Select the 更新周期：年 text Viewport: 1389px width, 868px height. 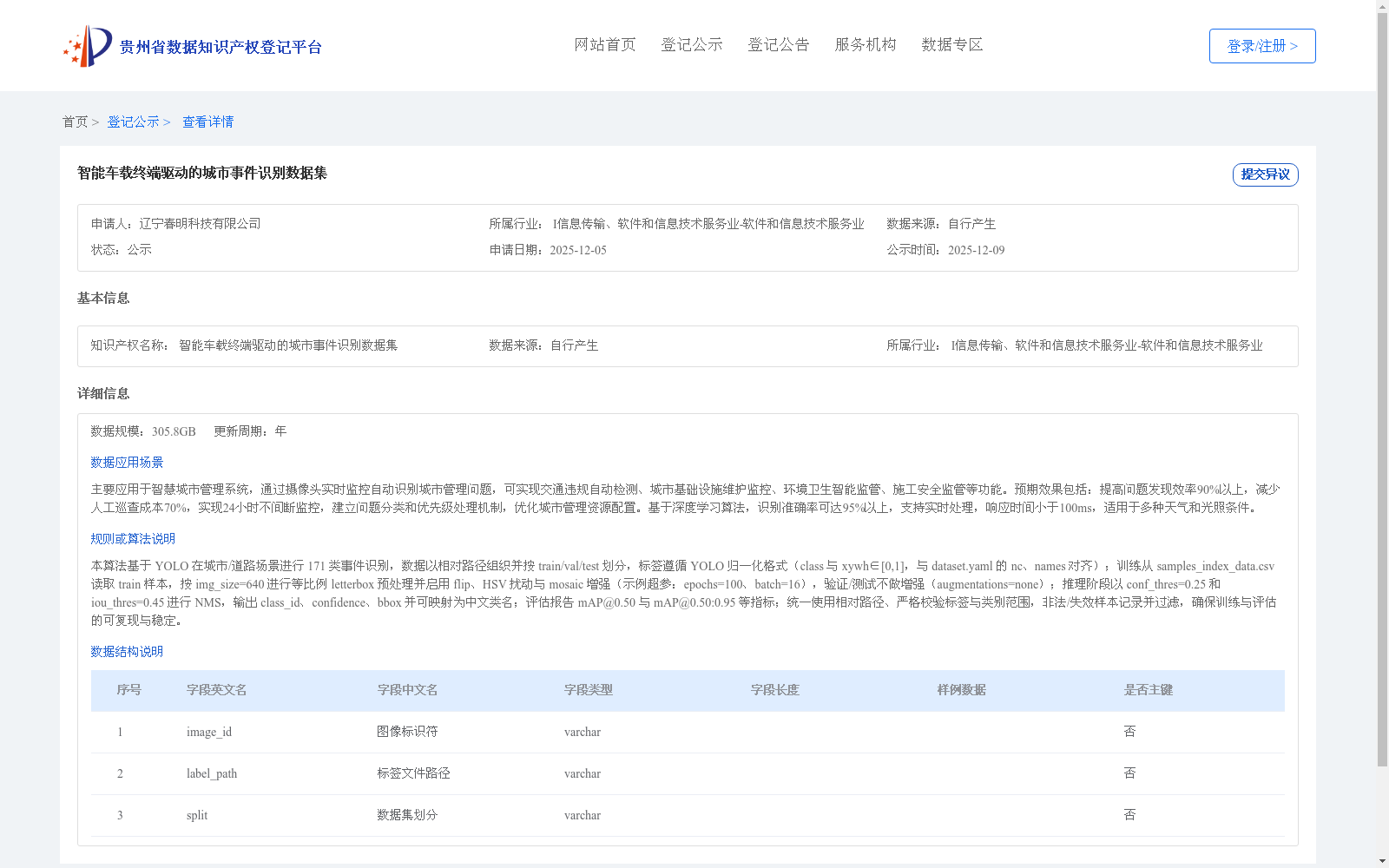(250, 431)
